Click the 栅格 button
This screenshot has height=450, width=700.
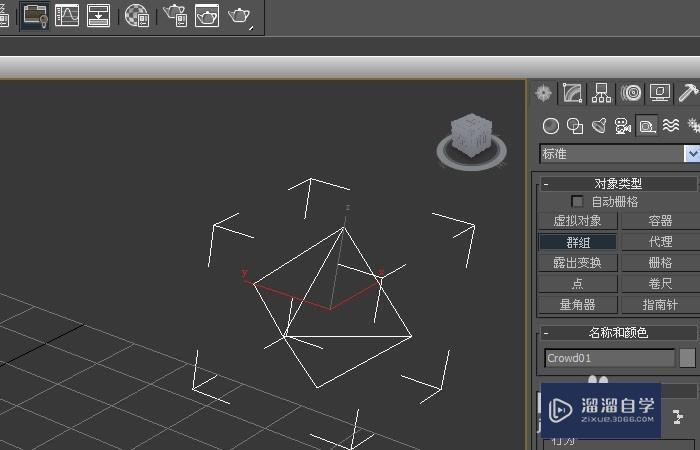pyautogui.click(x=660, y=262)
